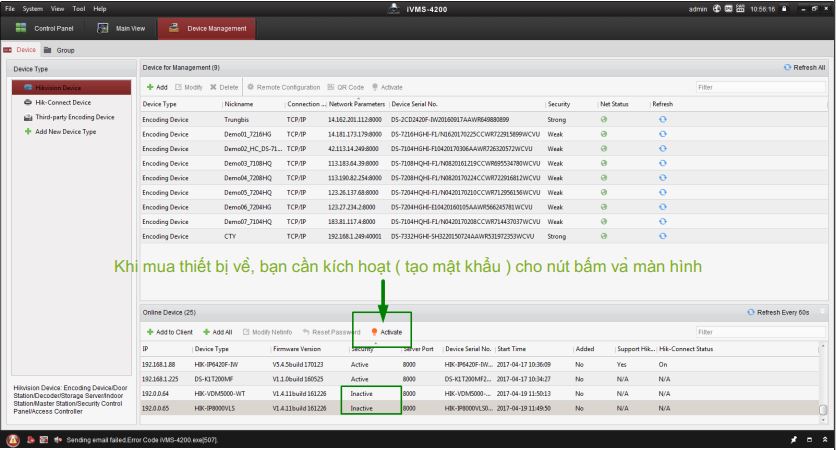Open the View menu

click(57, 9)
